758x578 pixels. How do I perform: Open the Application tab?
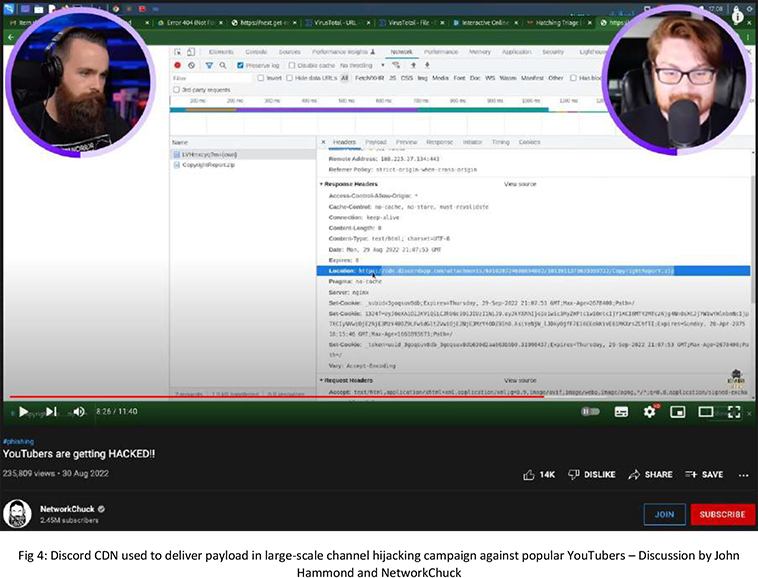tap(516, 52)
